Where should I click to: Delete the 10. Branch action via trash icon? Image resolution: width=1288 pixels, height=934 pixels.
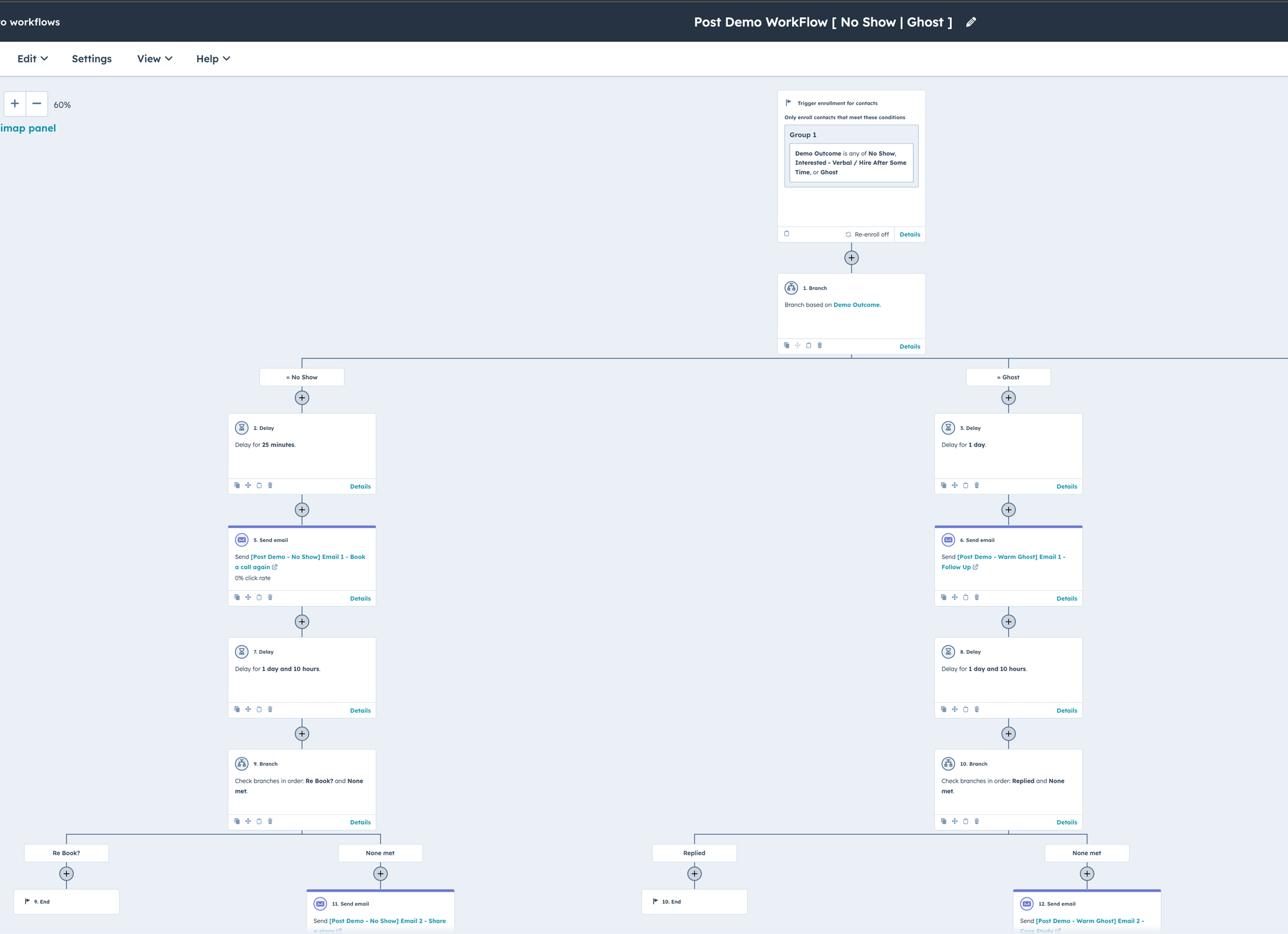(977, 821)
